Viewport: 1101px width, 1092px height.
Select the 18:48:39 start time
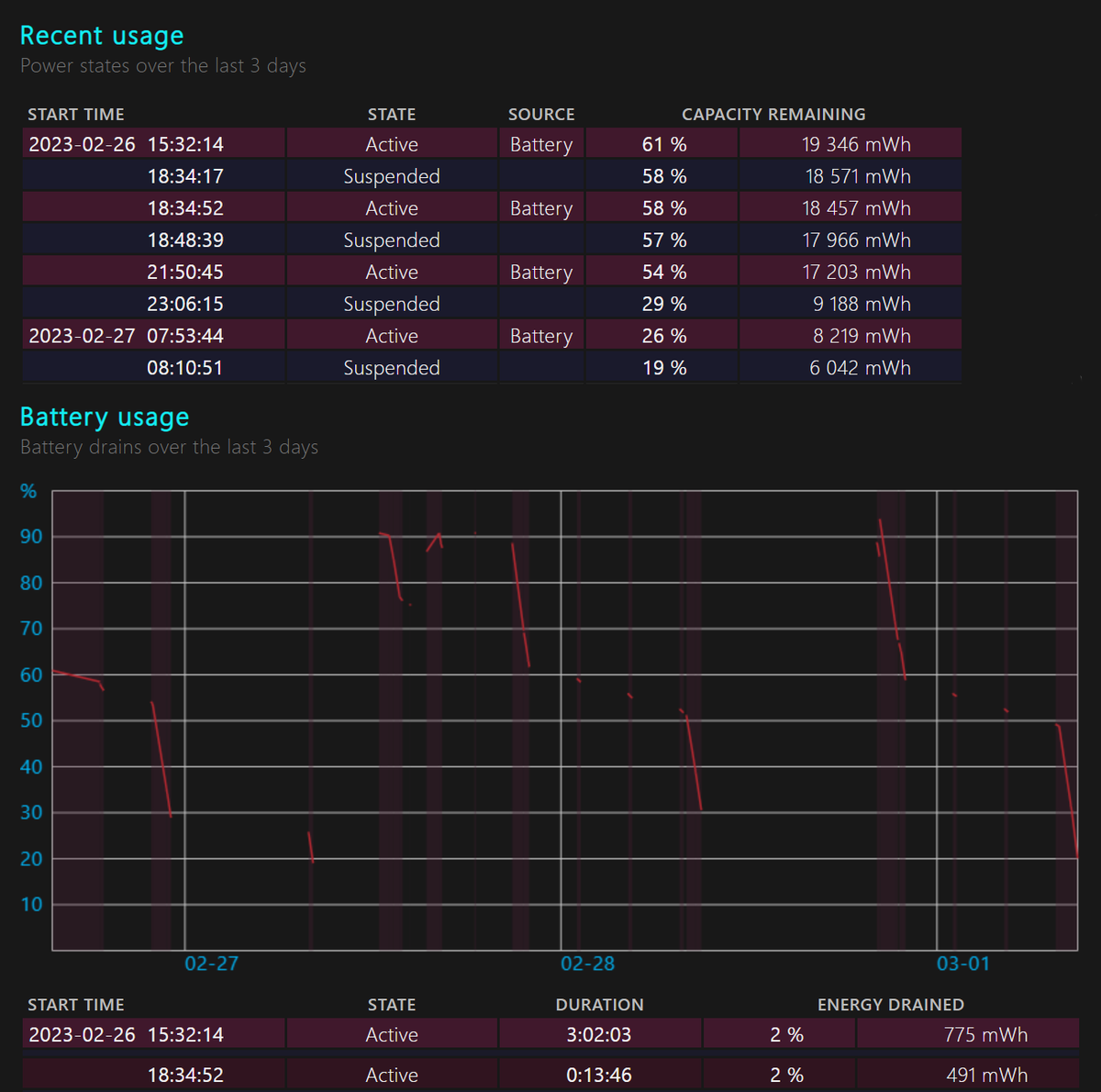(185, 240)
